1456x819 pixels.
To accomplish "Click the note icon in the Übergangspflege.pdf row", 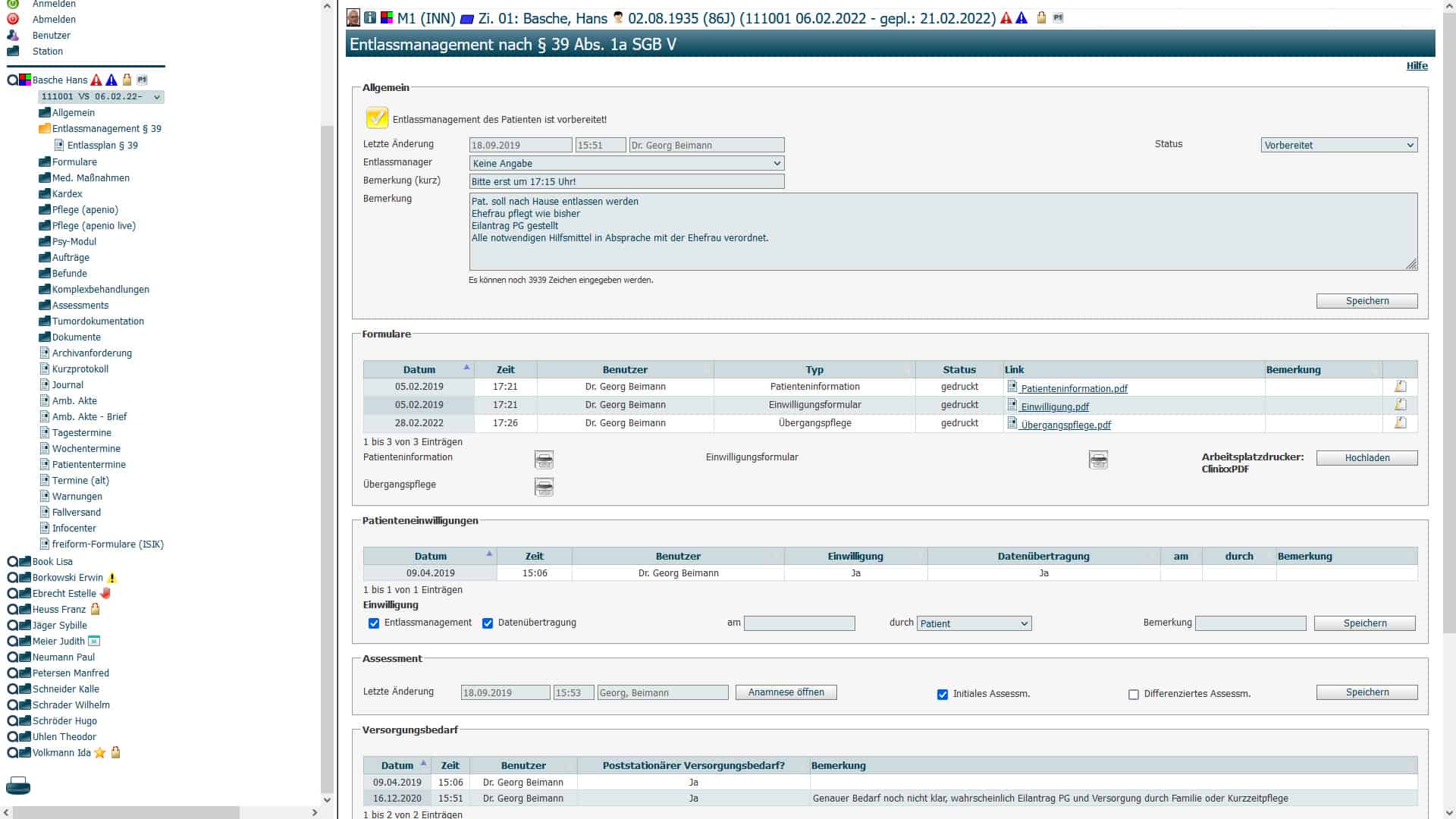I will click(1400, 423).
